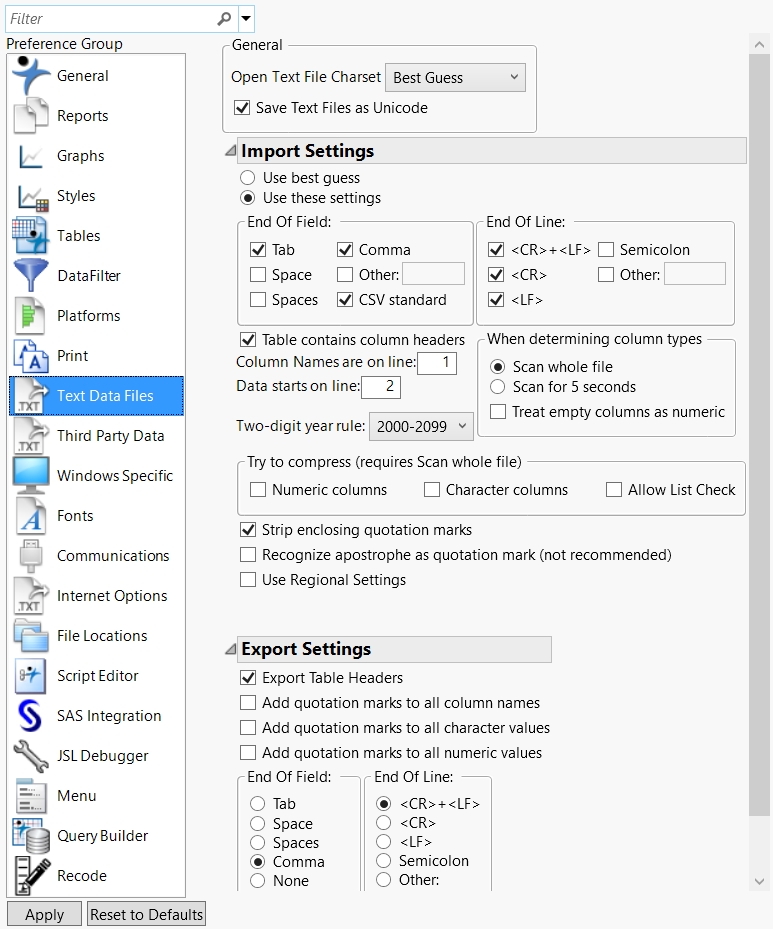Open the Open Text File Charset dropdown
773x929 pixels.
[x=455, y=77]
